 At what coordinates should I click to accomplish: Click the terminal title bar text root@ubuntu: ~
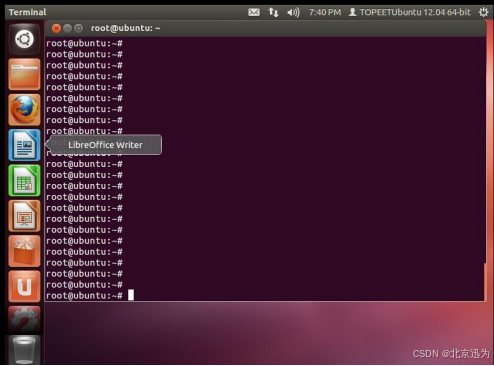pos(125,28)
